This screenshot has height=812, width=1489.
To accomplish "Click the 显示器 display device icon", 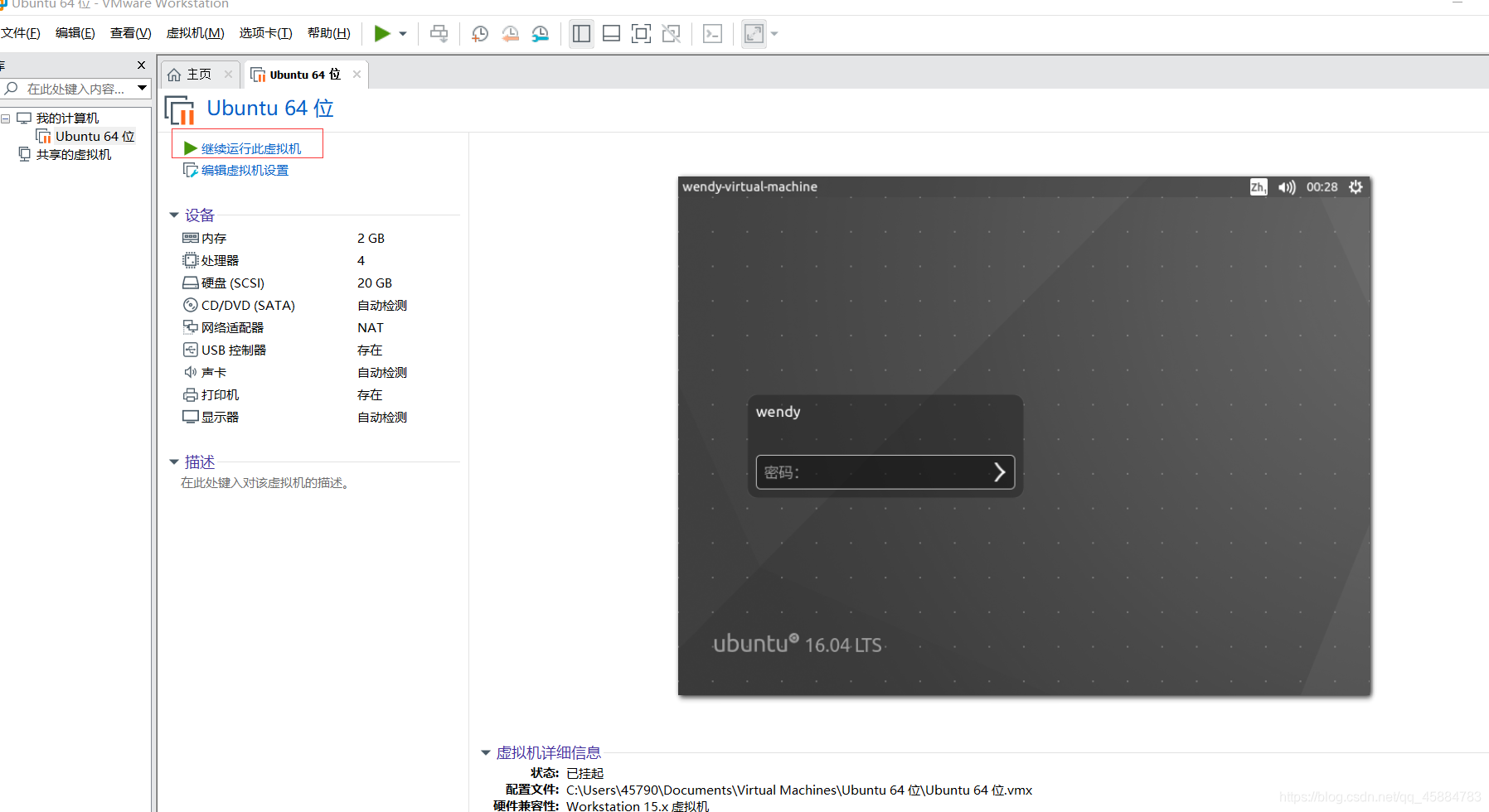I will (191, 417).
